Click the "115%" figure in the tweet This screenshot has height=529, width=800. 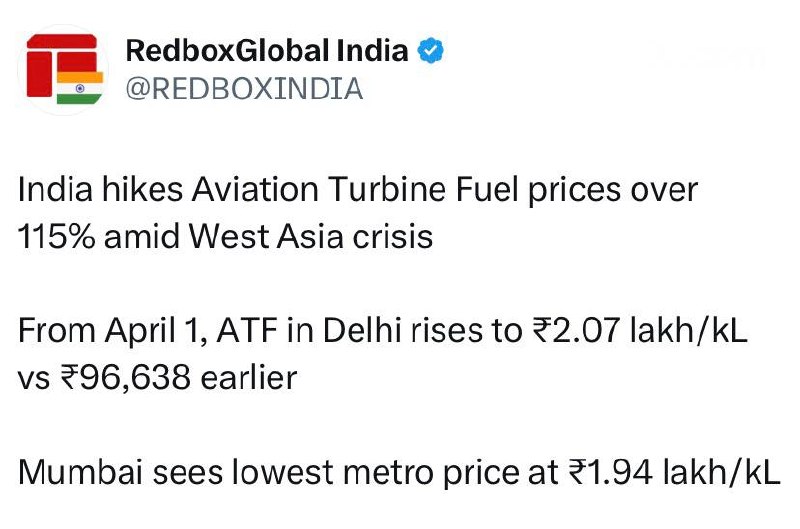point(54,238)
